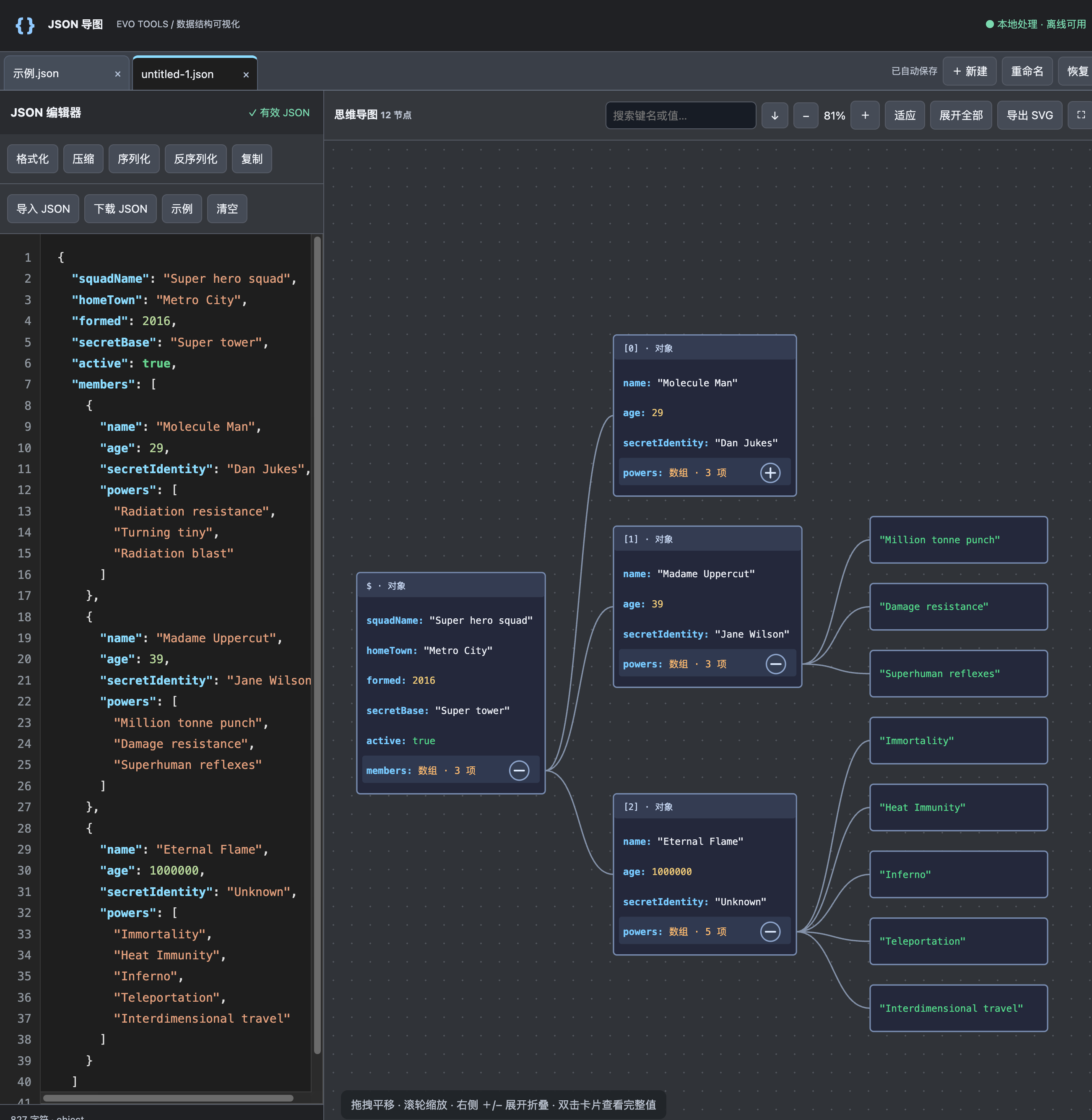Viewport: 1092px width, 1120px height.
Task: Click editor line 7 "members" key
Action: point(103,384)
